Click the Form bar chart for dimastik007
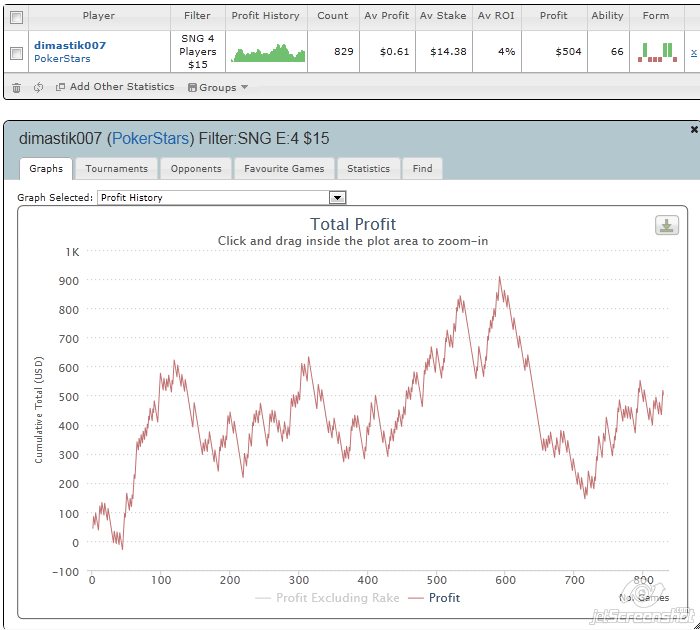Viewport: 700px width, 630px height. [656, 52]
